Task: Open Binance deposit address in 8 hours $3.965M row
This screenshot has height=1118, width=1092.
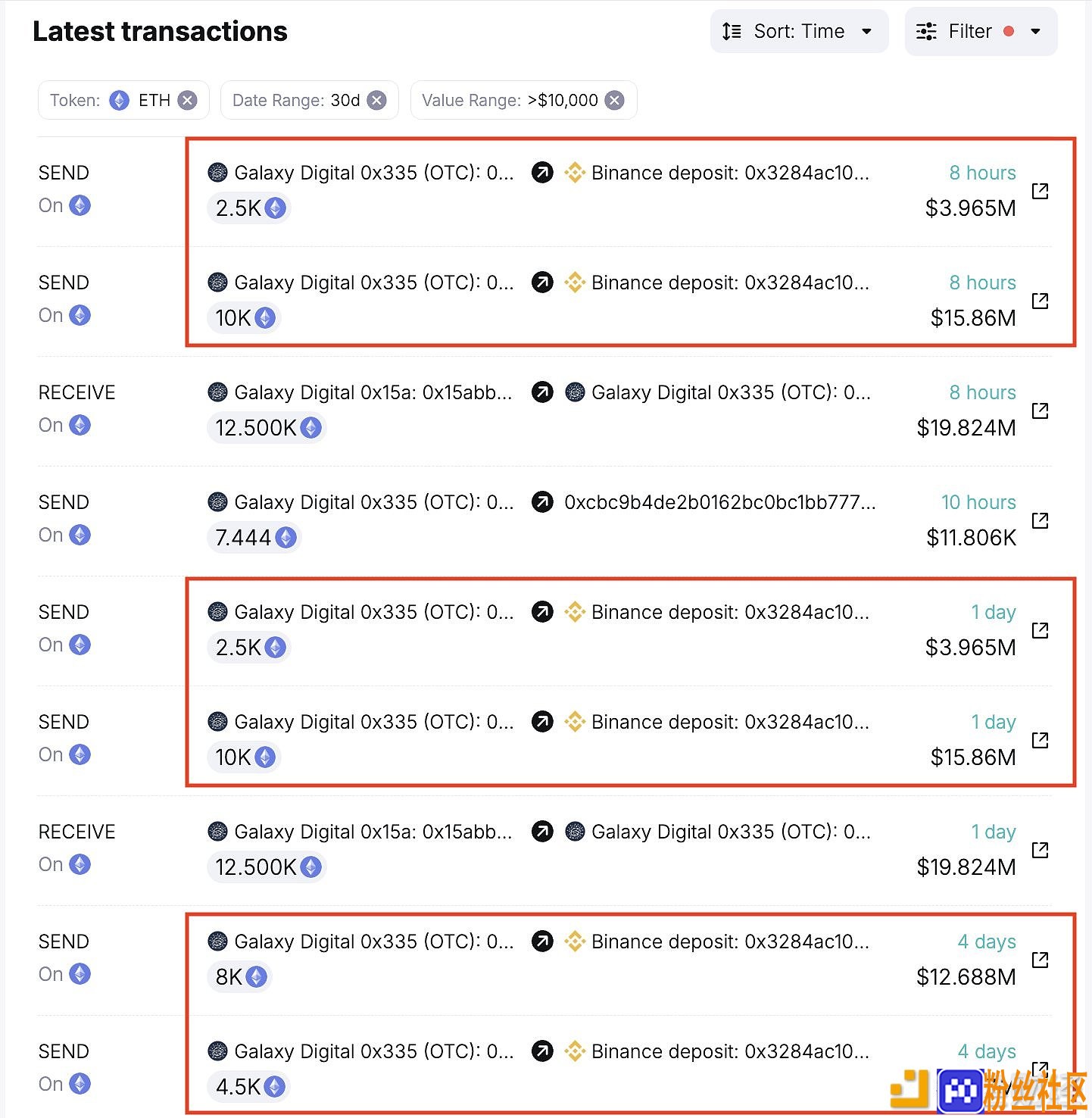Action: [x=730, y=173]
